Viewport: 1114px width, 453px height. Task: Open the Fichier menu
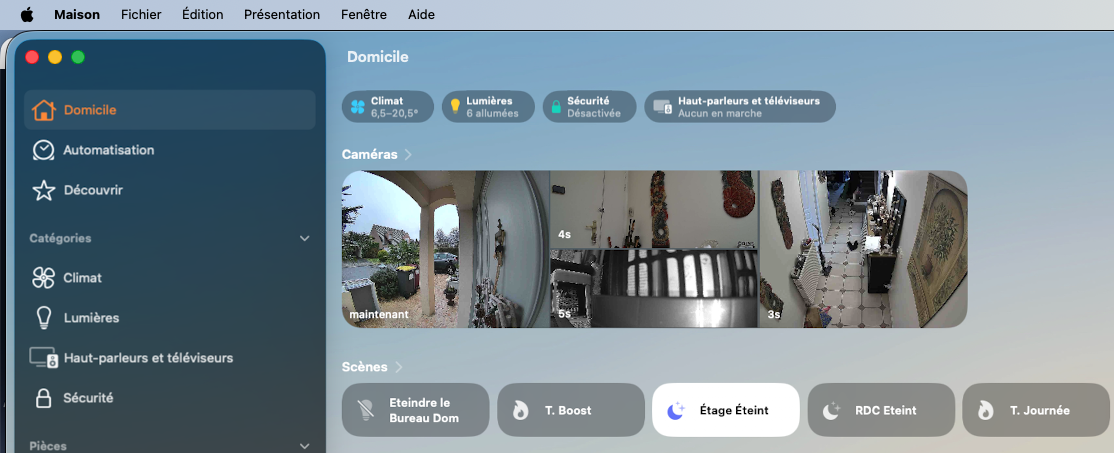click(141, 15)
